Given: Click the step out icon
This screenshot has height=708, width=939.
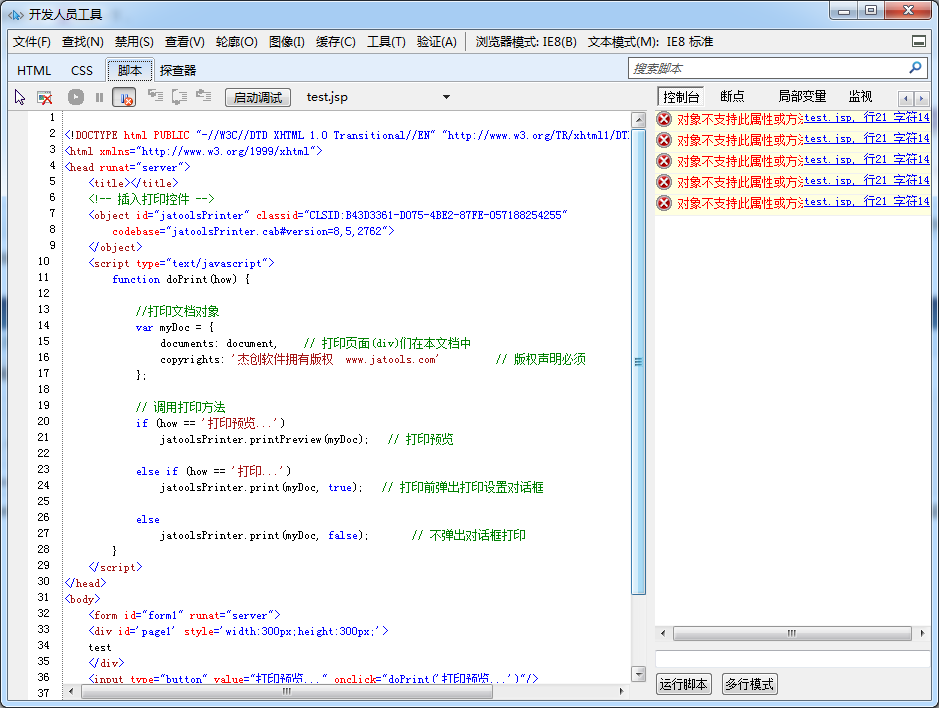Looking at the screenshot, I should coord(204,96).
